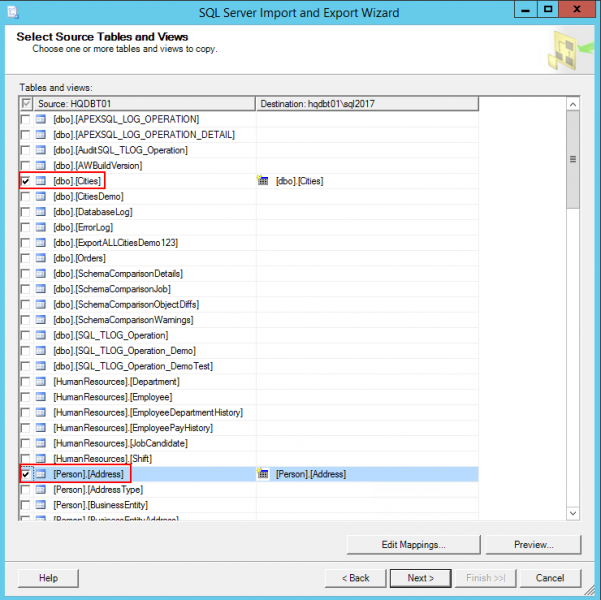The height and width of the screenshot is (600, 601).
Task: Click the scrollbar down arrow of the table list
Action: point(573,513)
